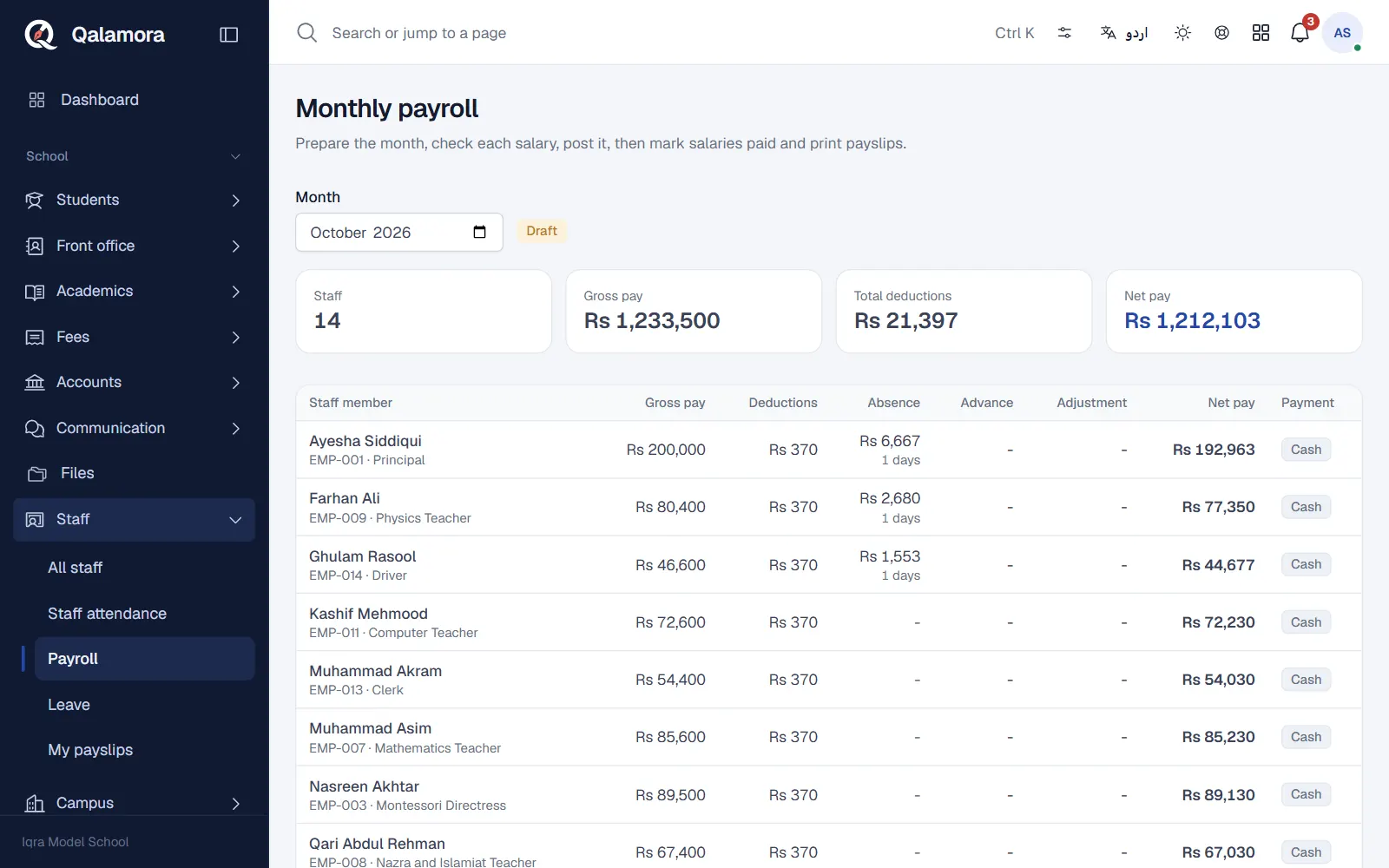This screenshot has width=1389, height=868.
Task: Select the Payroll sidebar item
Action: 144,659
